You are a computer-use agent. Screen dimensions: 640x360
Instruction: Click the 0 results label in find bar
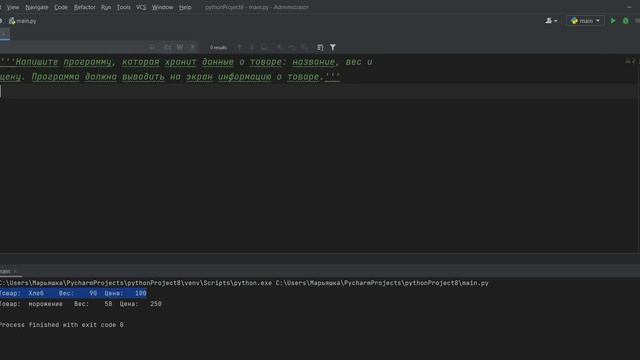pyautogui.click(x=218, y=48)
